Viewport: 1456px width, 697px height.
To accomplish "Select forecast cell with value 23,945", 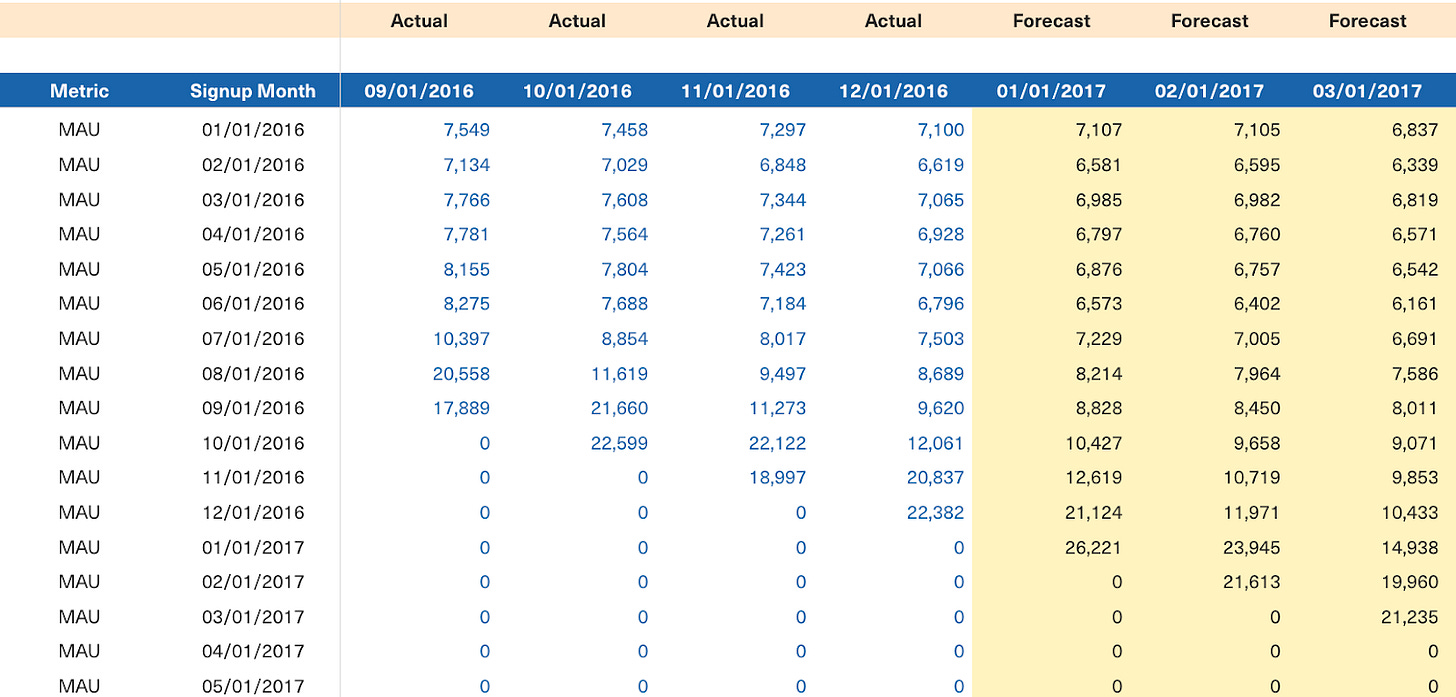I will pyautogui.click(x=1251, y=548).
